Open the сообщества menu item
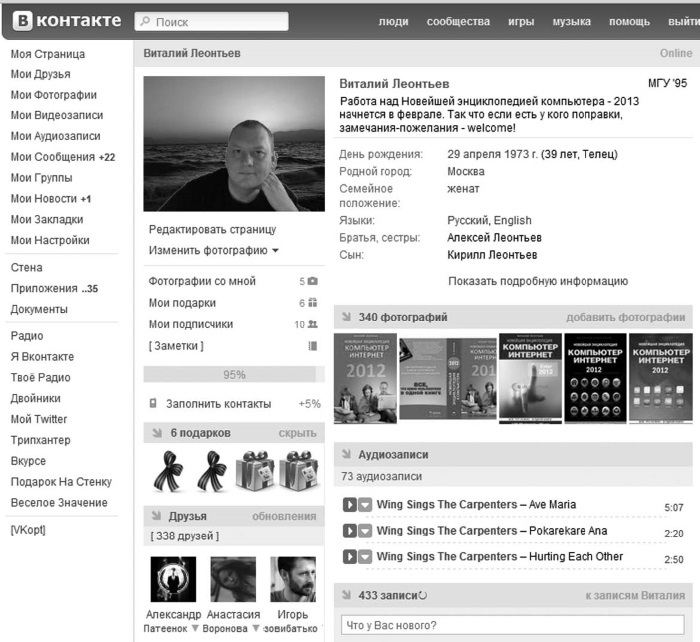Screen dimensions: 700x642 coord(458,21)
